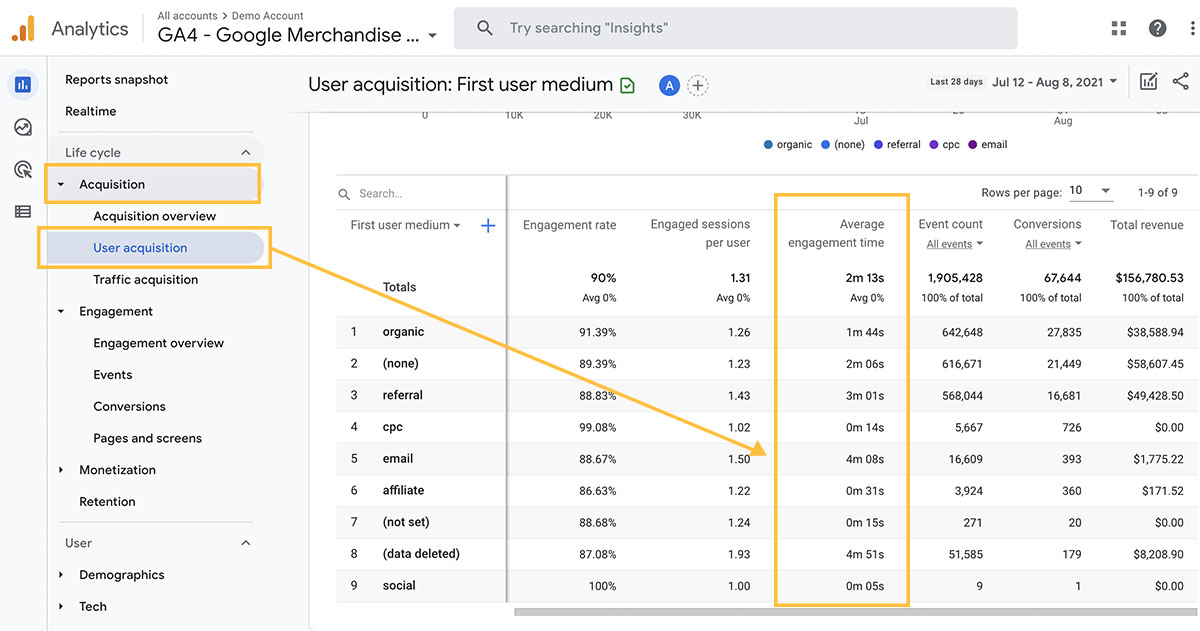Open Engagement overview in the sidebar
This screenshot has width=1200, height=631.
tap(159, 343)
